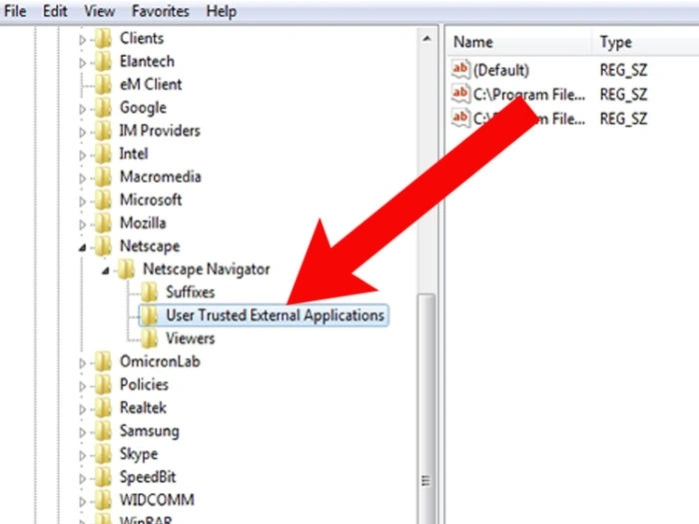Click the Netscape Navigator folder icon
This screenshot has width=699, height=524.
pyautogui.click(x=126, y=269)
